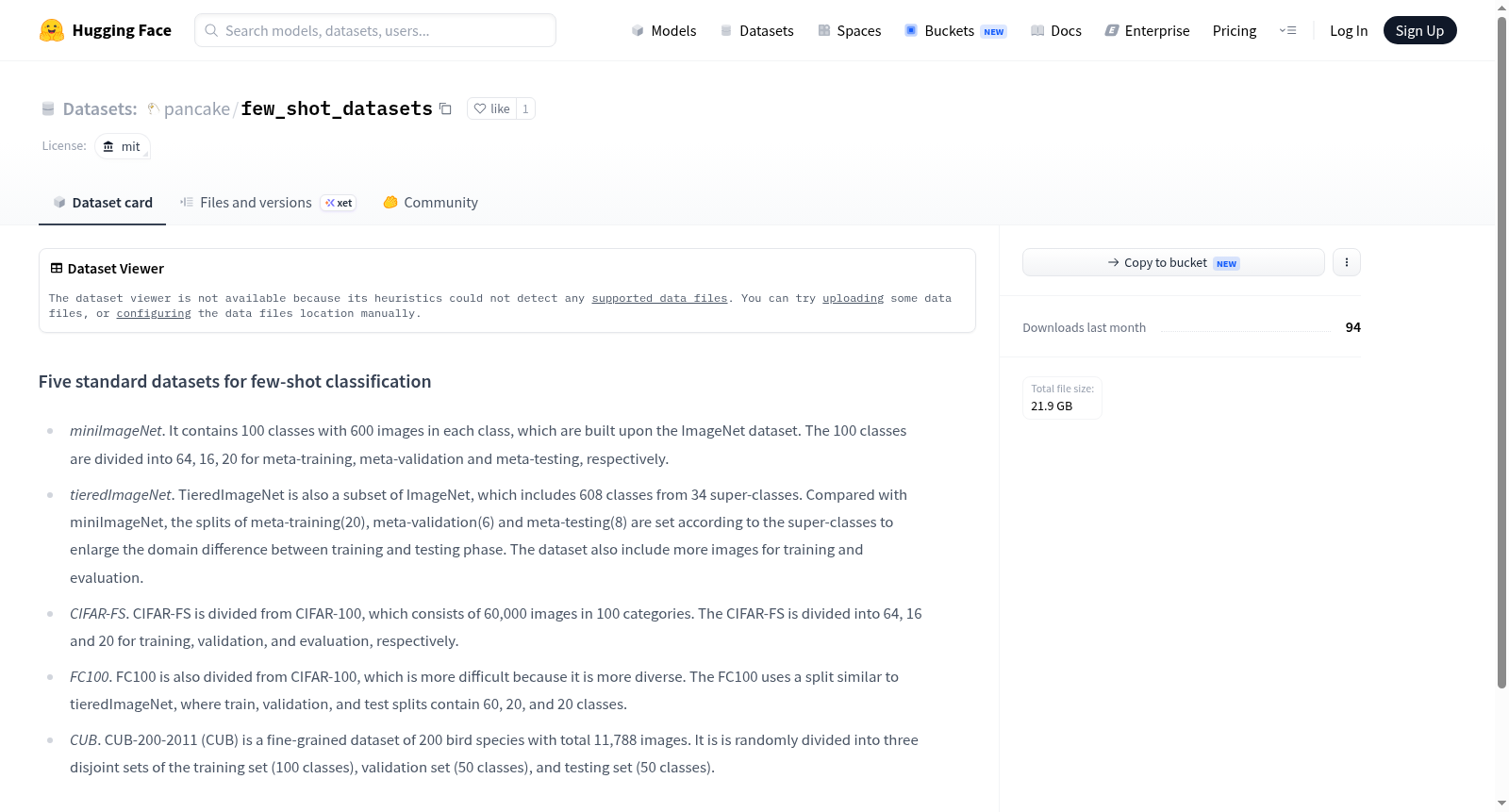Open the Community tab
Screen dimensions: 1509x812
[x=431, y=202]
